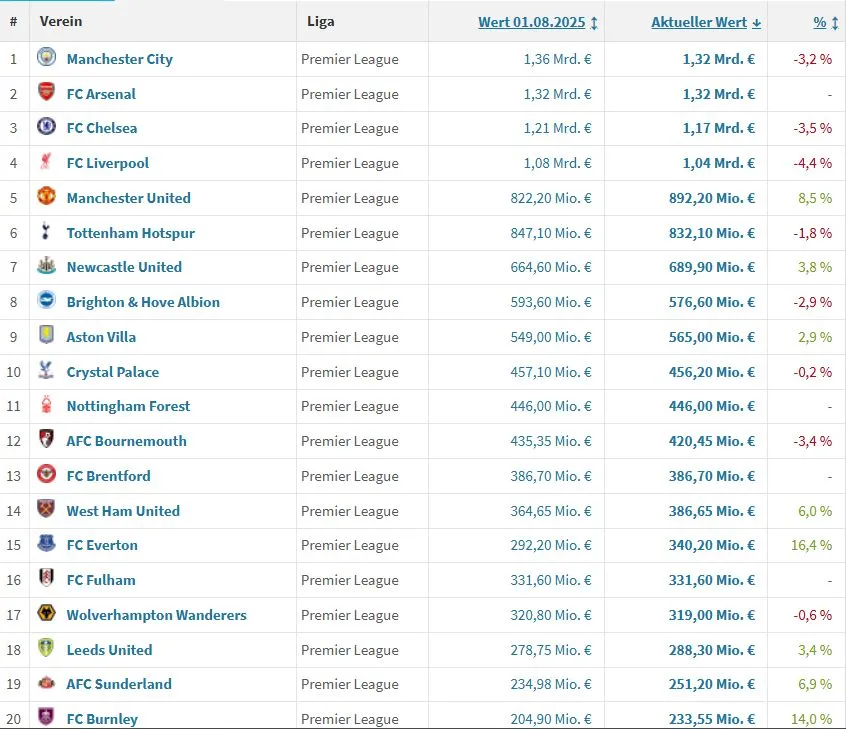Screen dimensions: 846x729
Task: Click the Manchester United club crest
Action: 46,196
